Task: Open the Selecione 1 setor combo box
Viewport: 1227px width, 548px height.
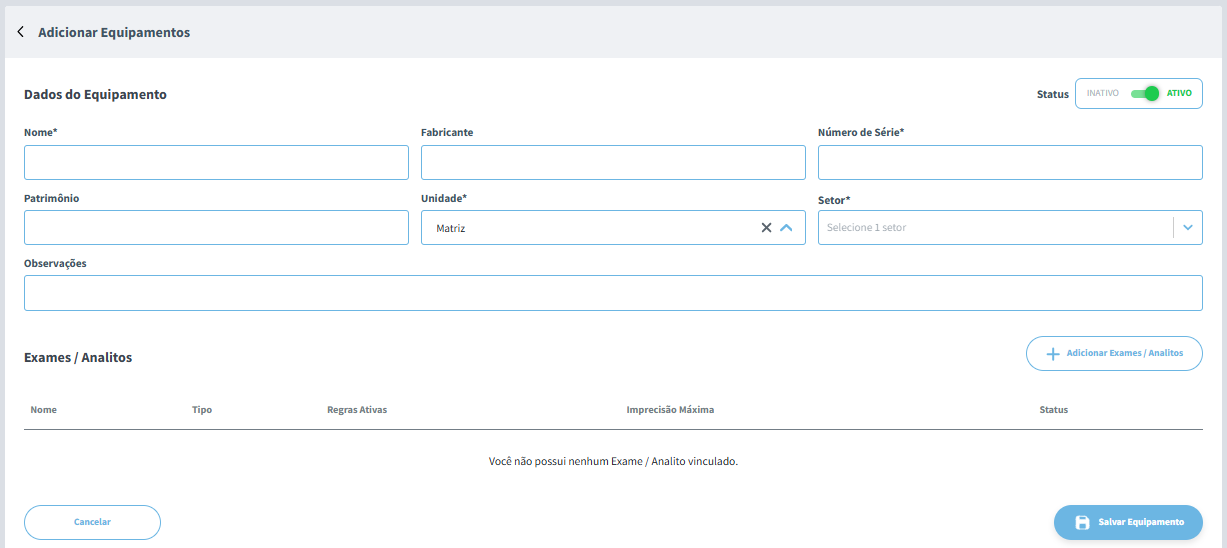Action: (x=1010, y=227)
